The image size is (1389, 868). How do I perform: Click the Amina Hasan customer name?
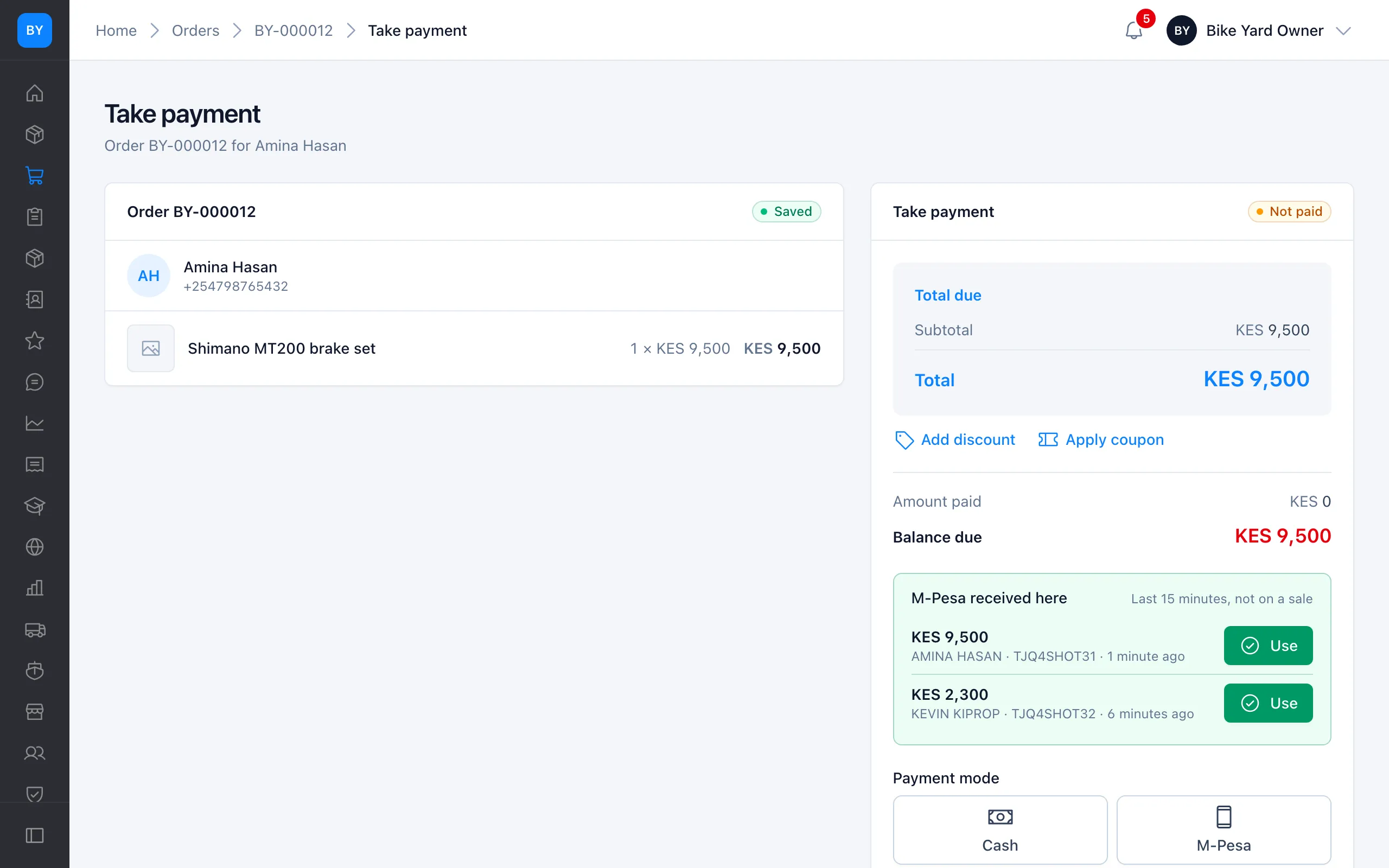(230, 267)
